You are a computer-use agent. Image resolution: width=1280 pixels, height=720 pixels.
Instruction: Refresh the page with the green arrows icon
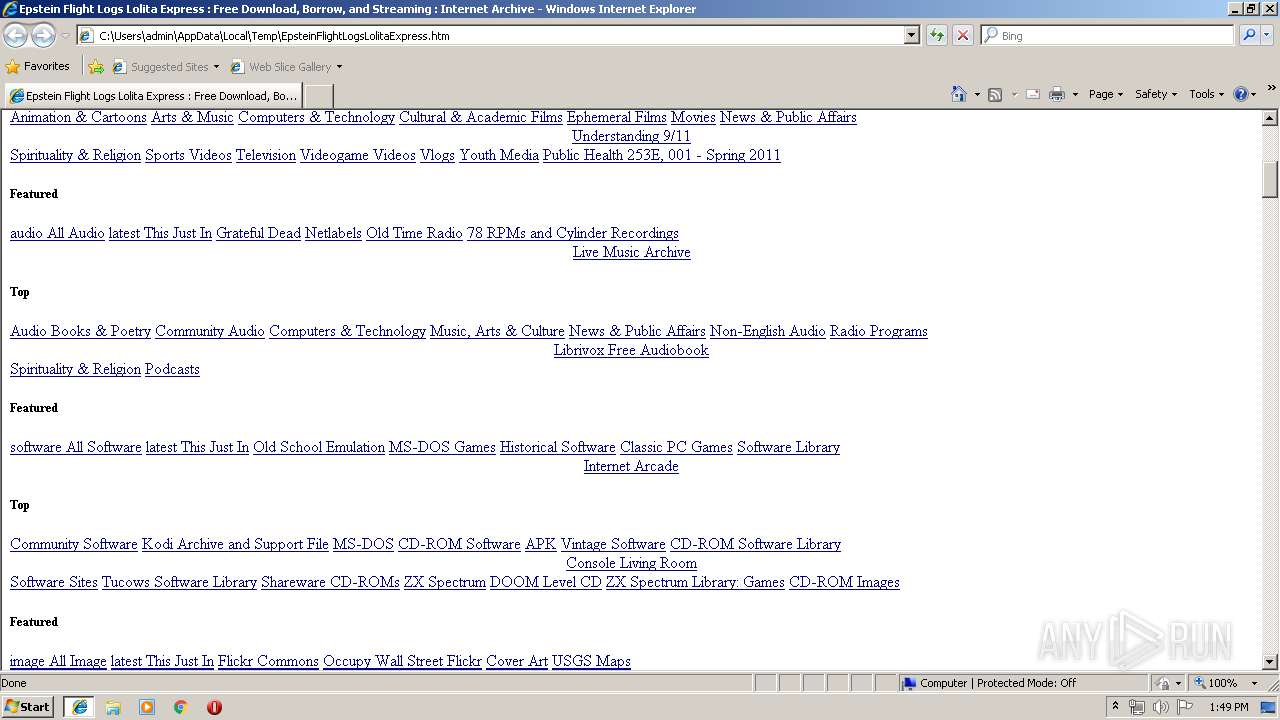937,35
